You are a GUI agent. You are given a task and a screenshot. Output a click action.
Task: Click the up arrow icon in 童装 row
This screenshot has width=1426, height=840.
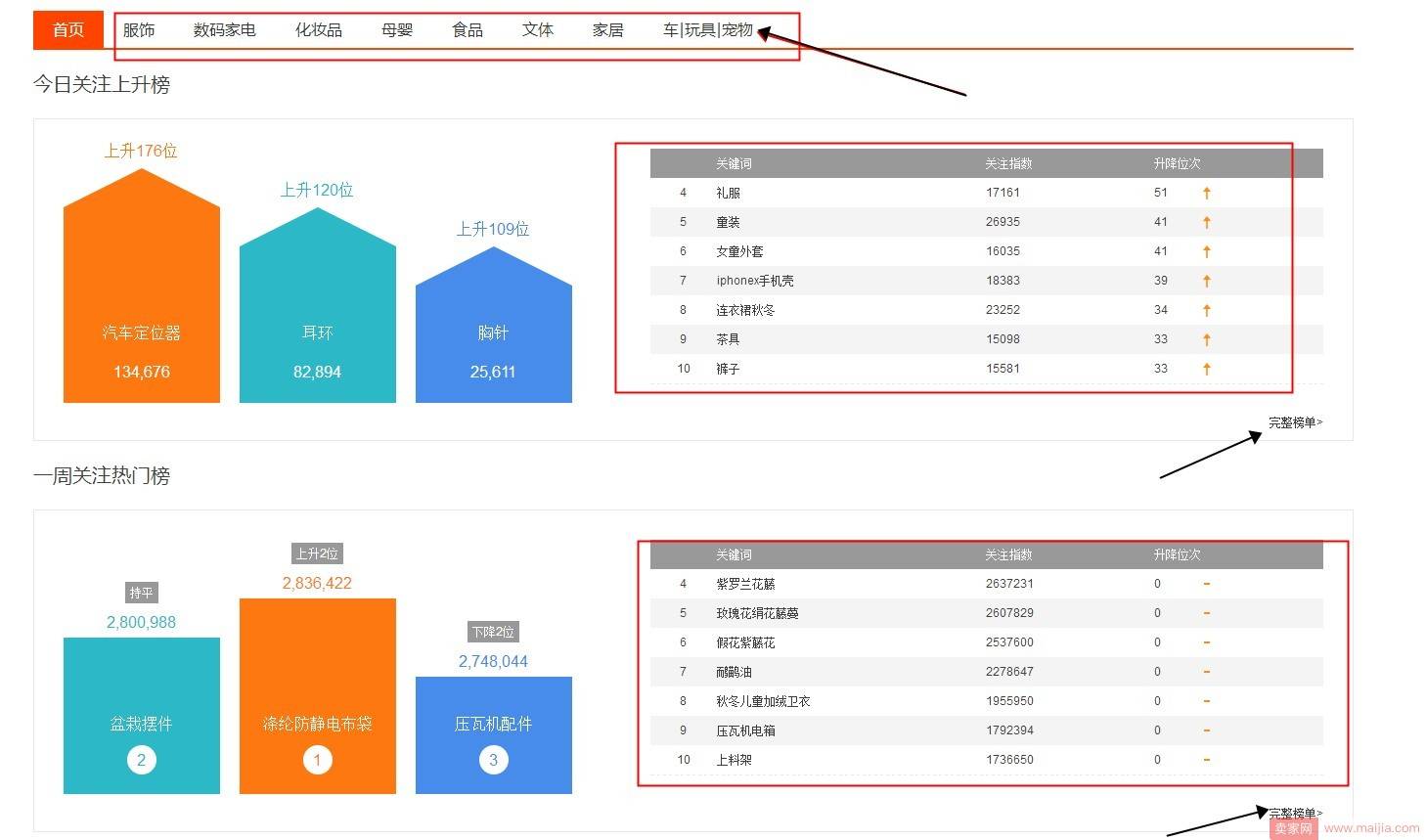(x=1207, y=222)
